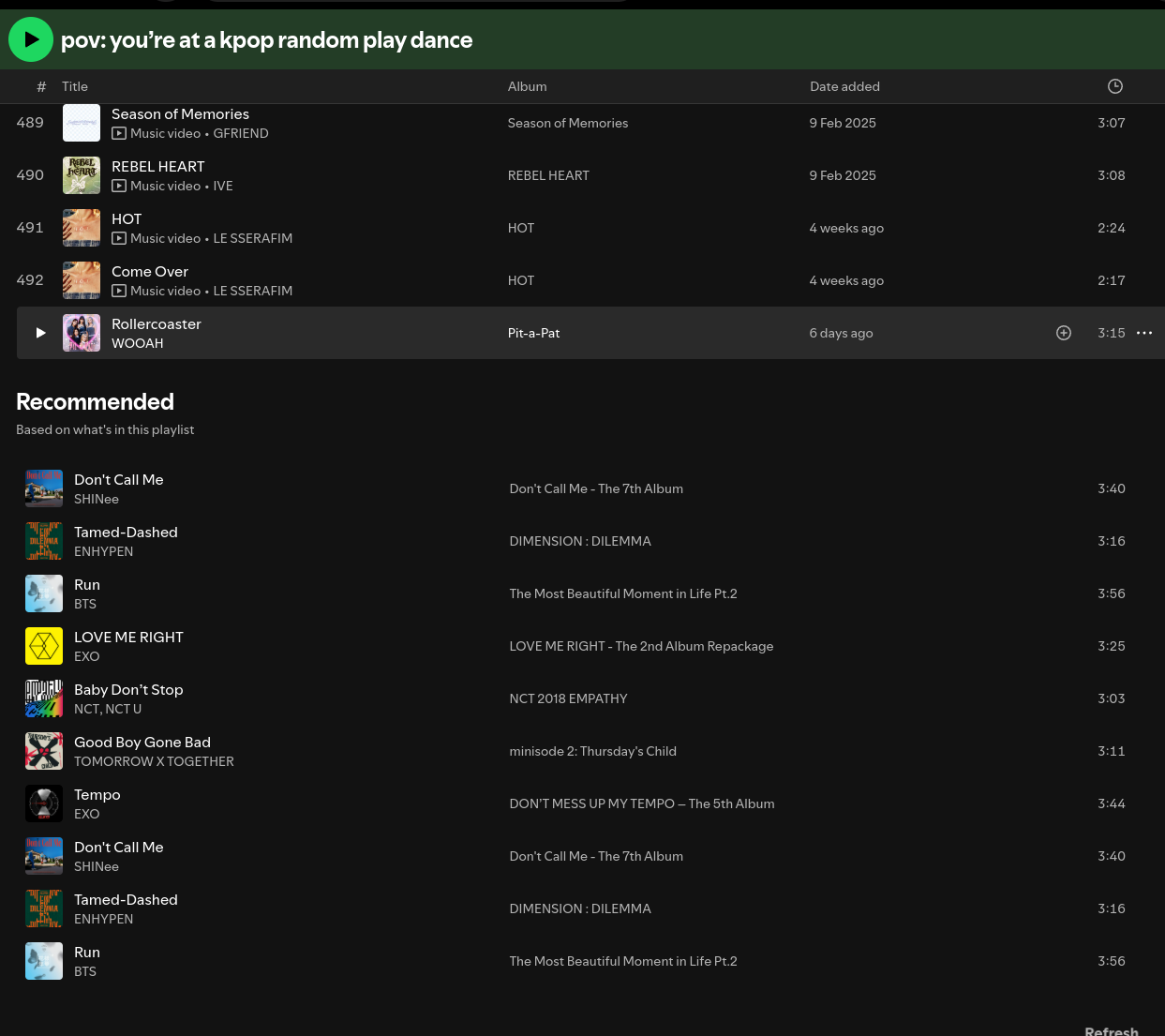This screenshot has width=1165, height=1036.
Task: Sort by Album column header
Action: [x=528, y=86]
